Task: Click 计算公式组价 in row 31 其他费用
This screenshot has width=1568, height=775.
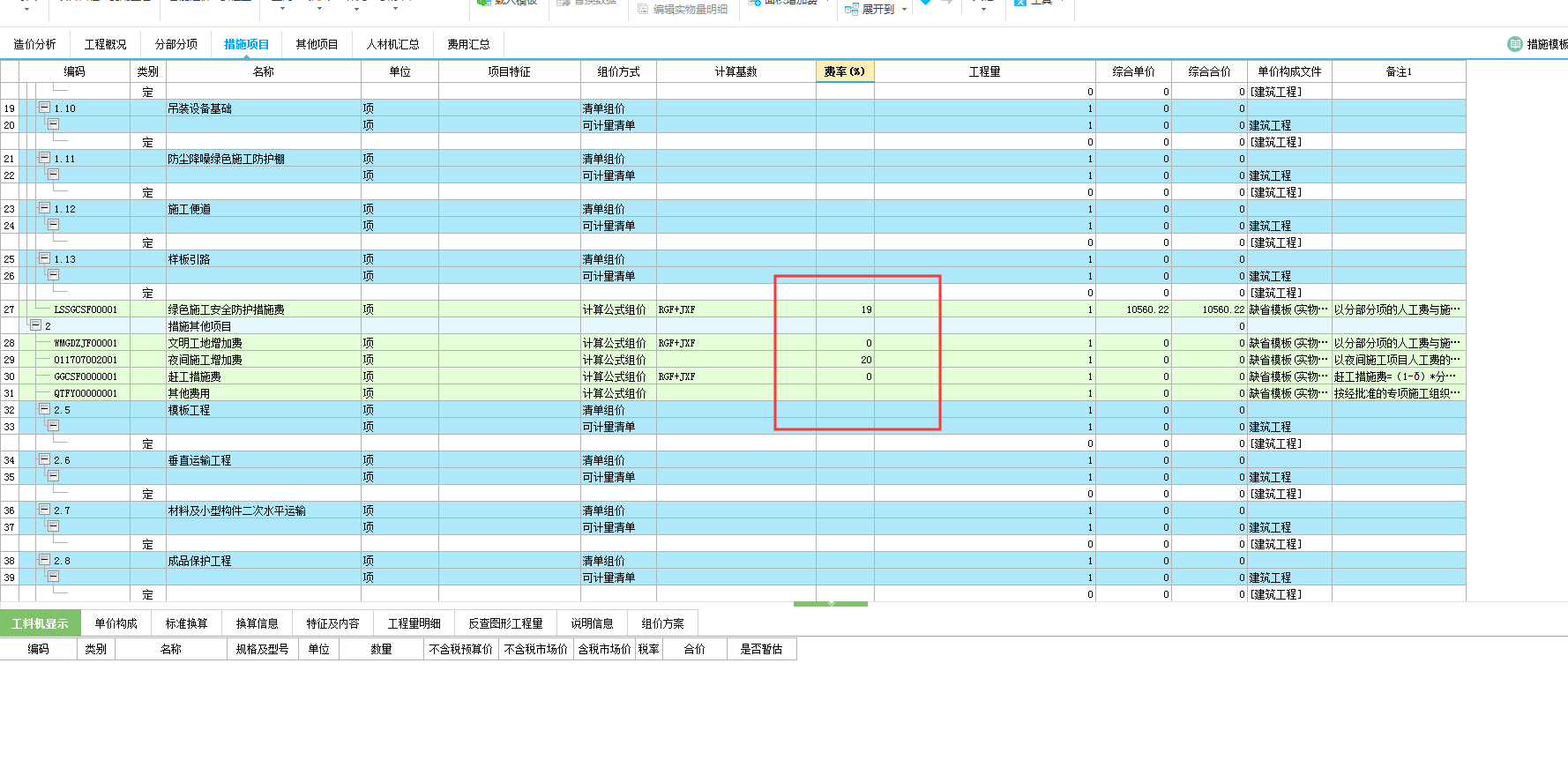Action: tap(618, 393)
